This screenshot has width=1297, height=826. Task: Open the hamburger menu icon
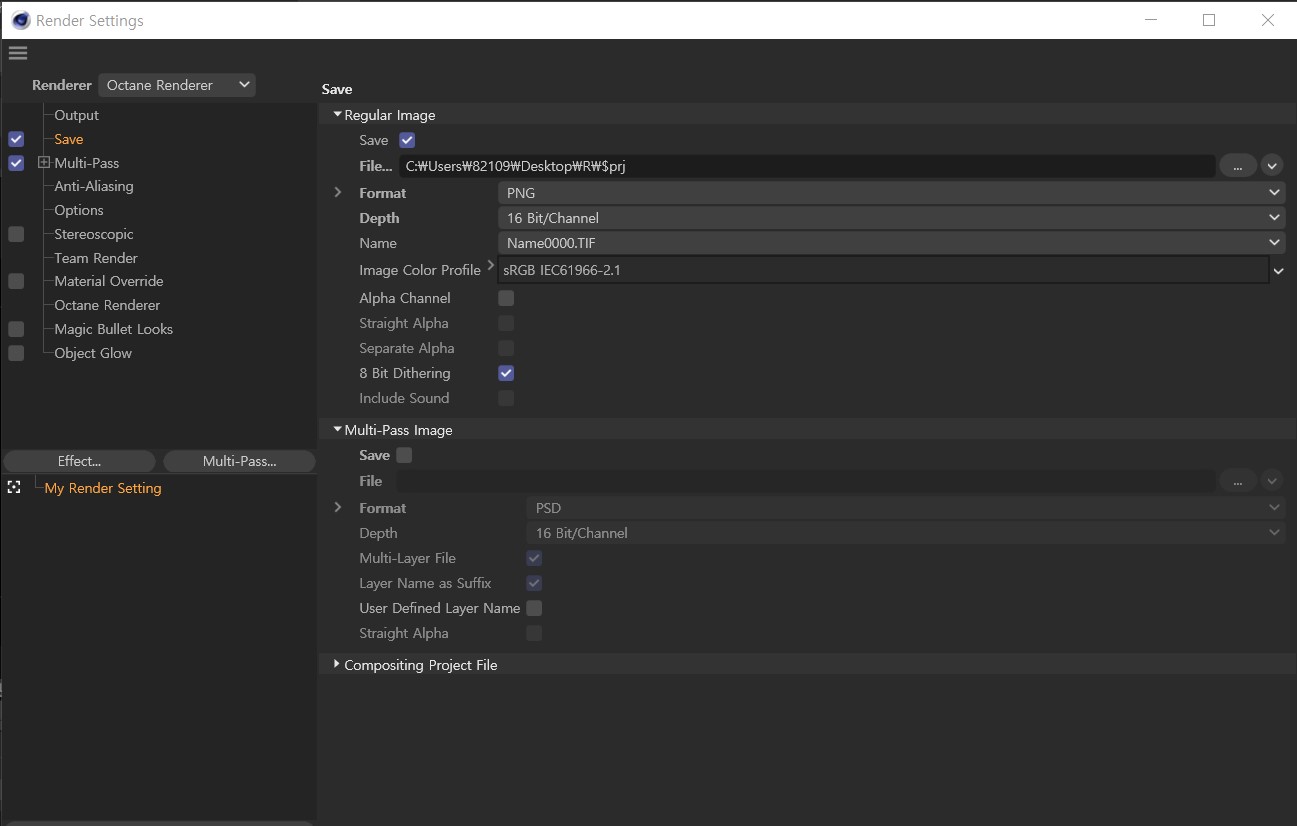pyautogui.click(x=18, y=53)
